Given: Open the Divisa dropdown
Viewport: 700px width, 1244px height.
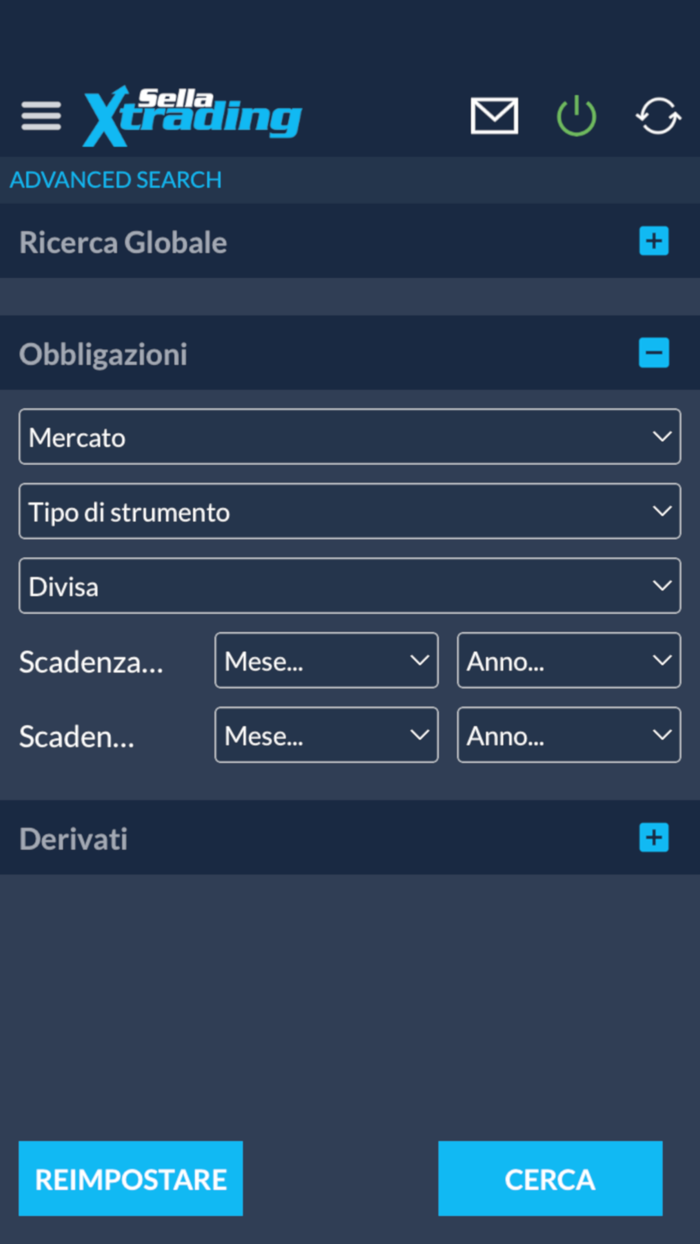Looking at the screenshot, I should click(349, 586).
